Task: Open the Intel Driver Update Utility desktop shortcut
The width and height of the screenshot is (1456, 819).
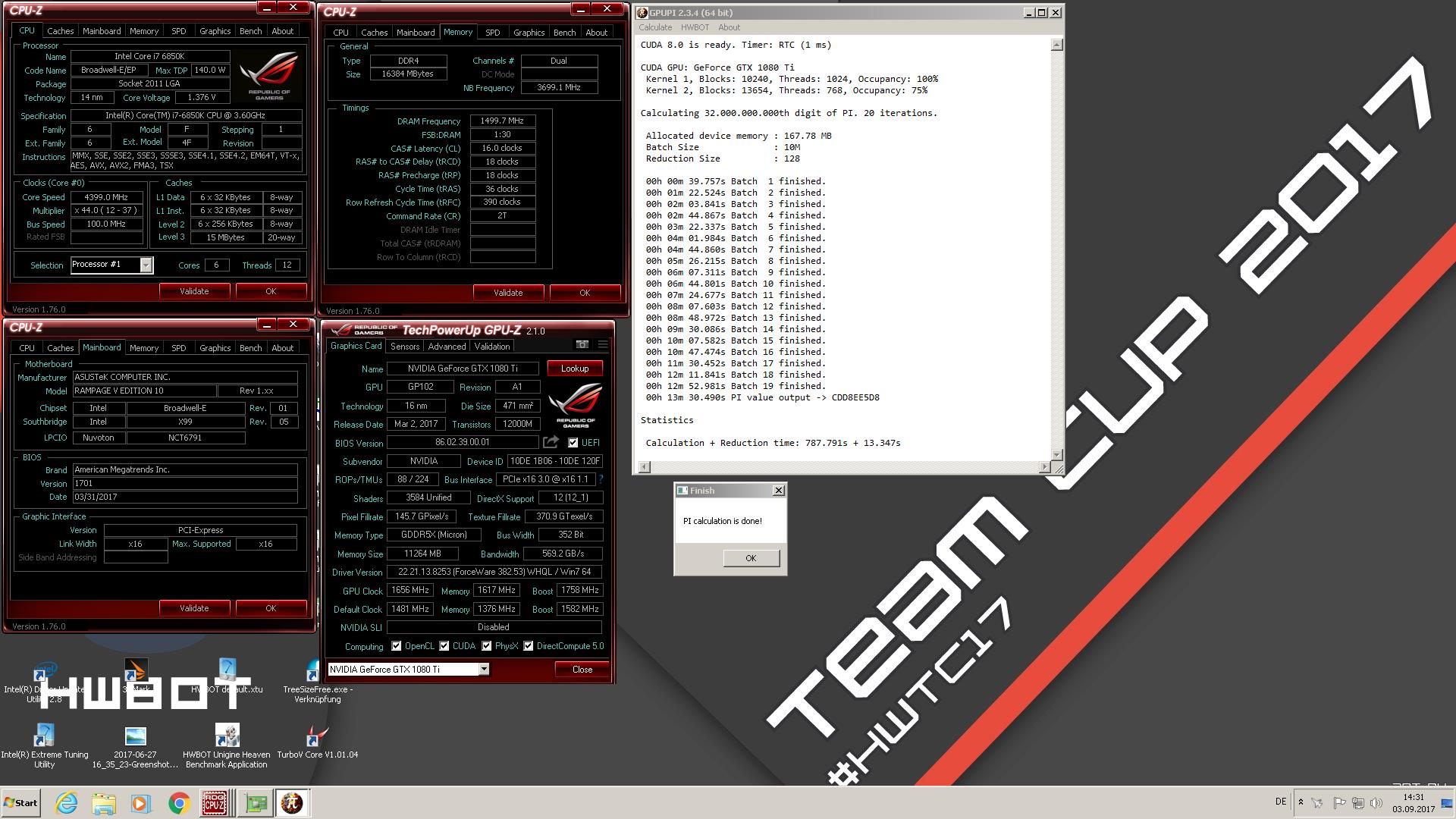Action: (44, 682)
